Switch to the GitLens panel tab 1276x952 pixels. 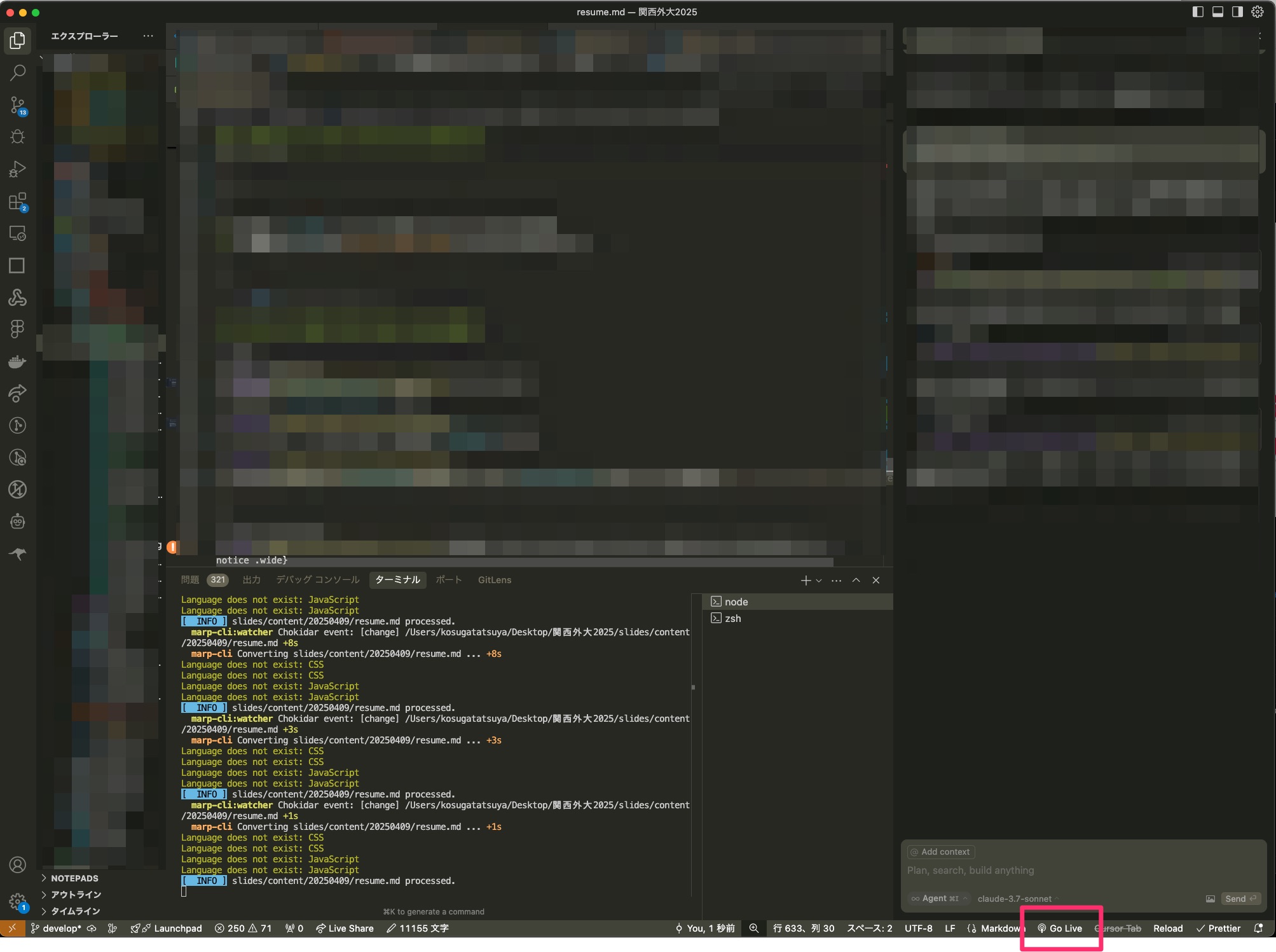(494, 580)
